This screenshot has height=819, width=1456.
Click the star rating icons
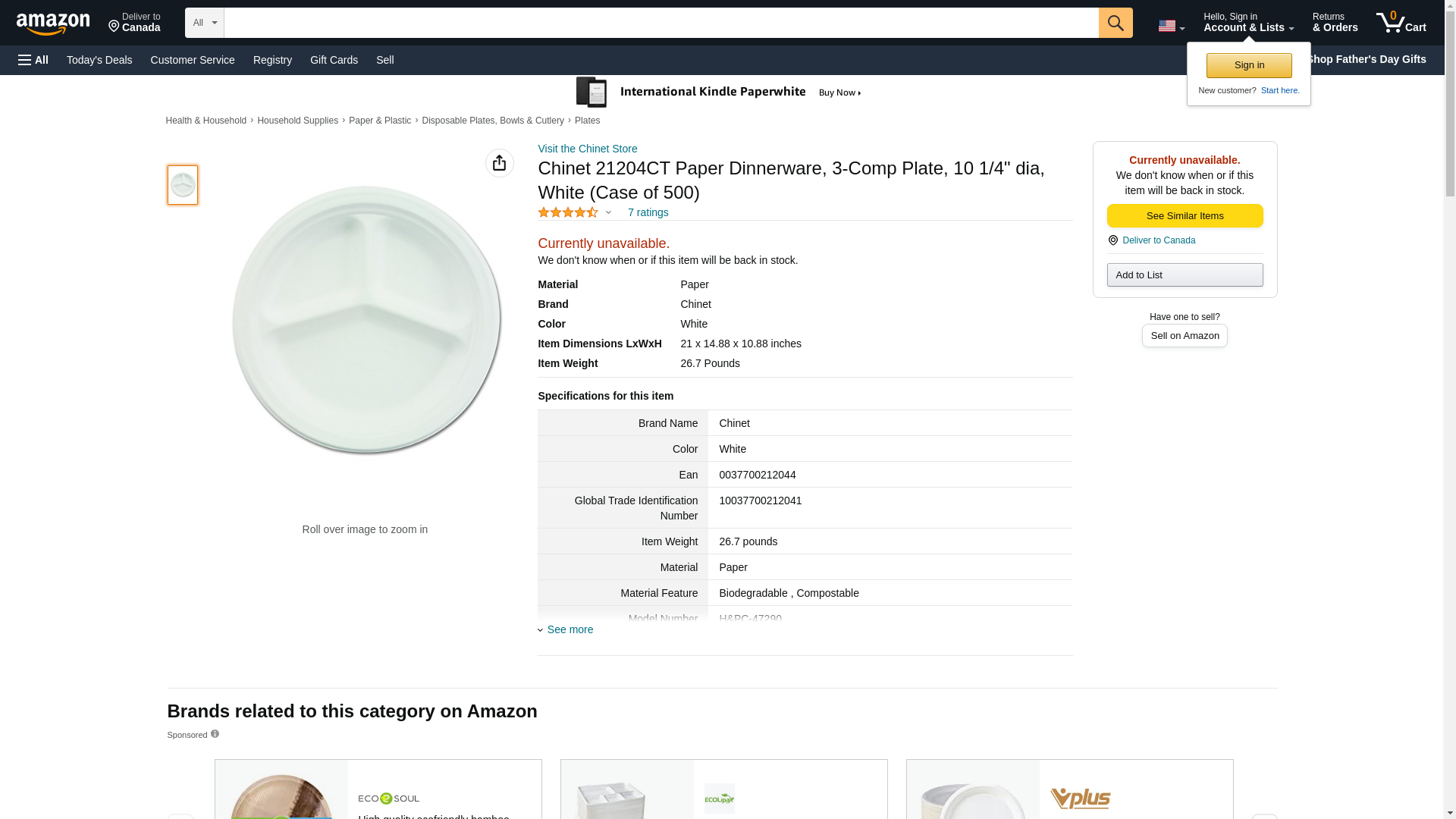pos(568,213)
